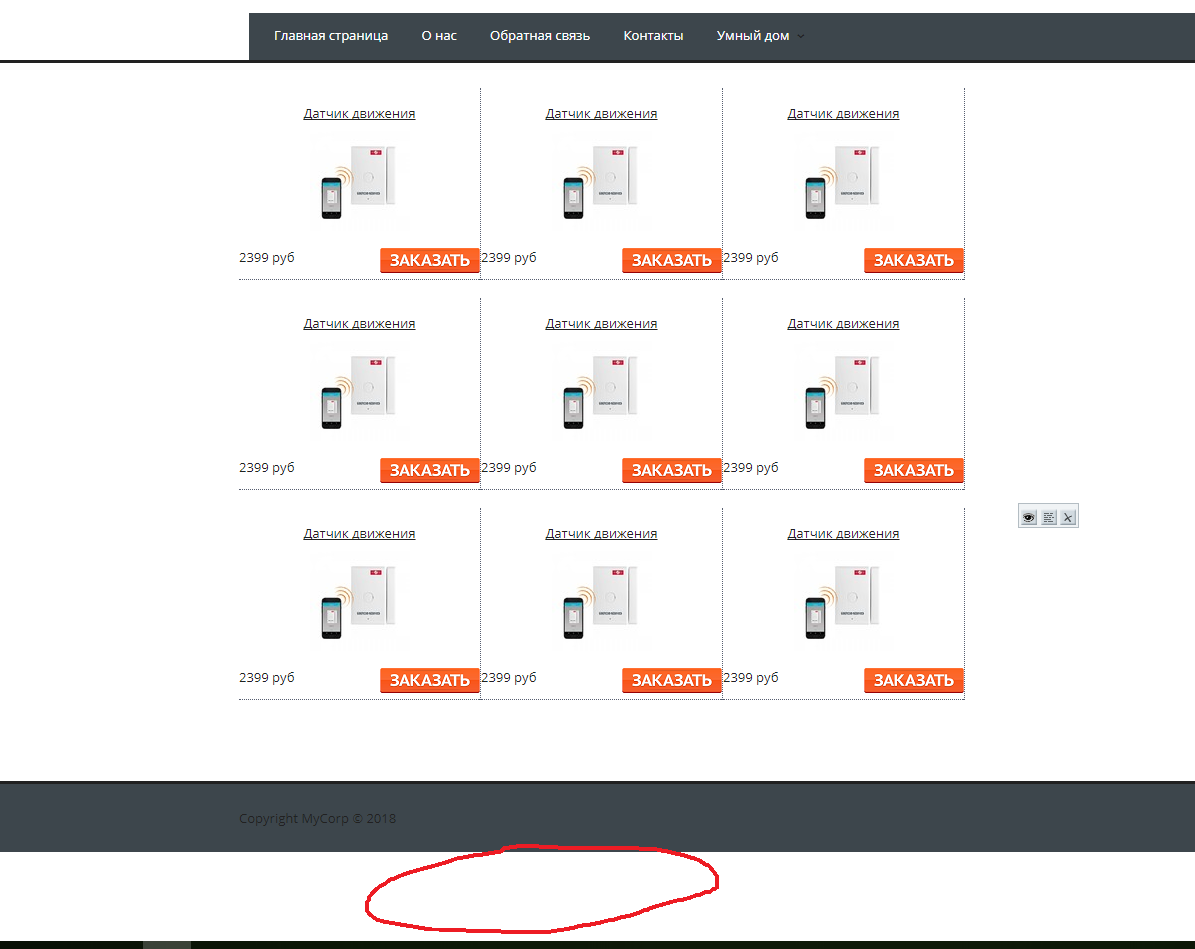
Task: Click the bottom-right motion sensor product image
Action: point(842,602)
